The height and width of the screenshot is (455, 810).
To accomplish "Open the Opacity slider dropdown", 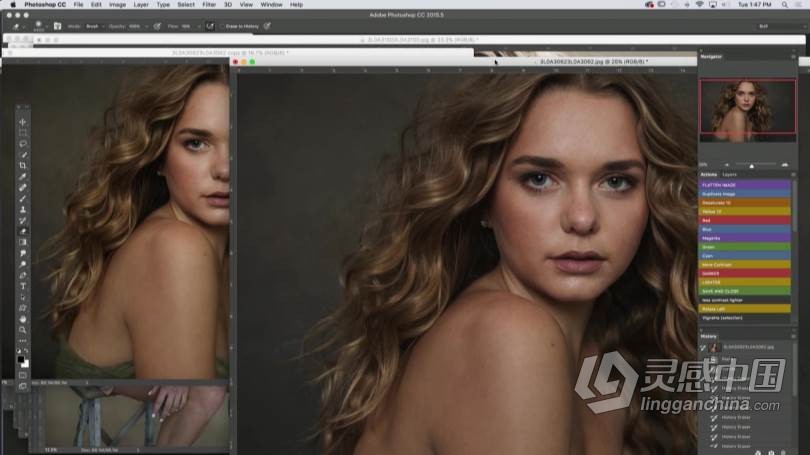I will [x=147, y=26].
